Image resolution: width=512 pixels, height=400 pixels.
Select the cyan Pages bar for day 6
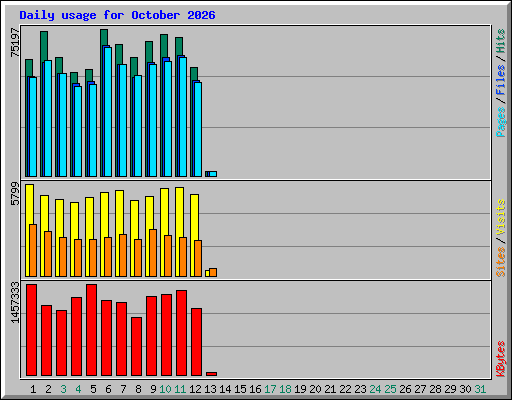tap(108, 112)
